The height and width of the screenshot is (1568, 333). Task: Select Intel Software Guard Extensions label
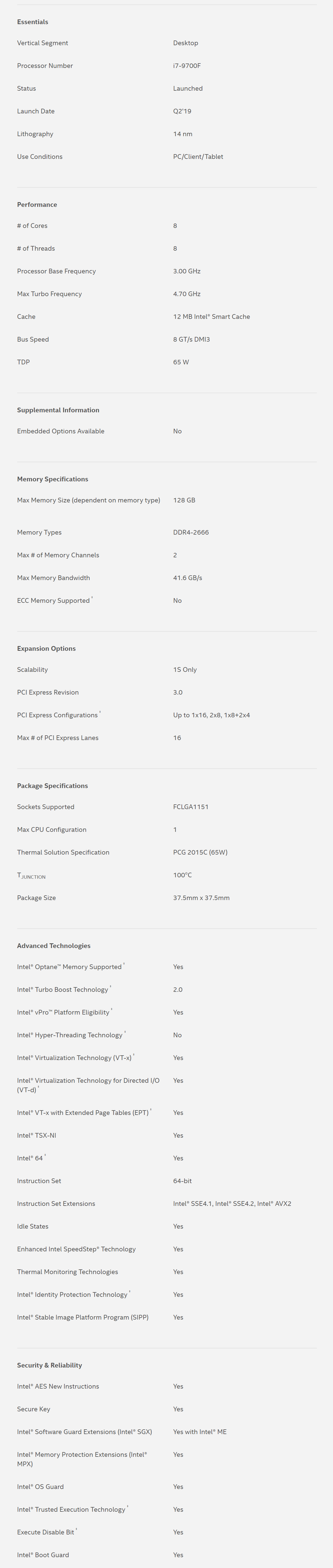[x=85, y=1432]
